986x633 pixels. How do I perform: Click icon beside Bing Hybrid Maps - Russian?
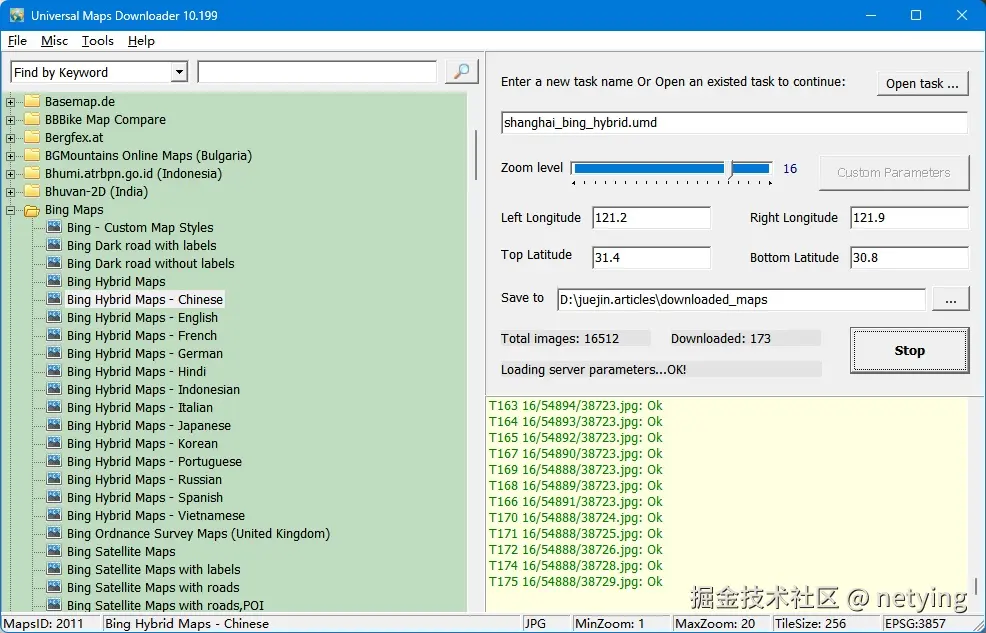tap(54, 479)
